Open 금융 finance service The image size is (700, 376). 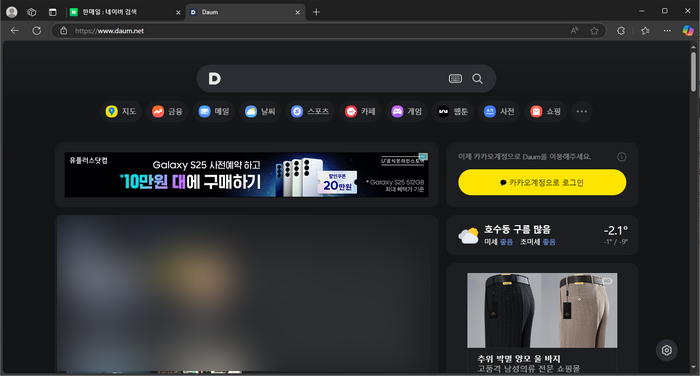point(167,111)
